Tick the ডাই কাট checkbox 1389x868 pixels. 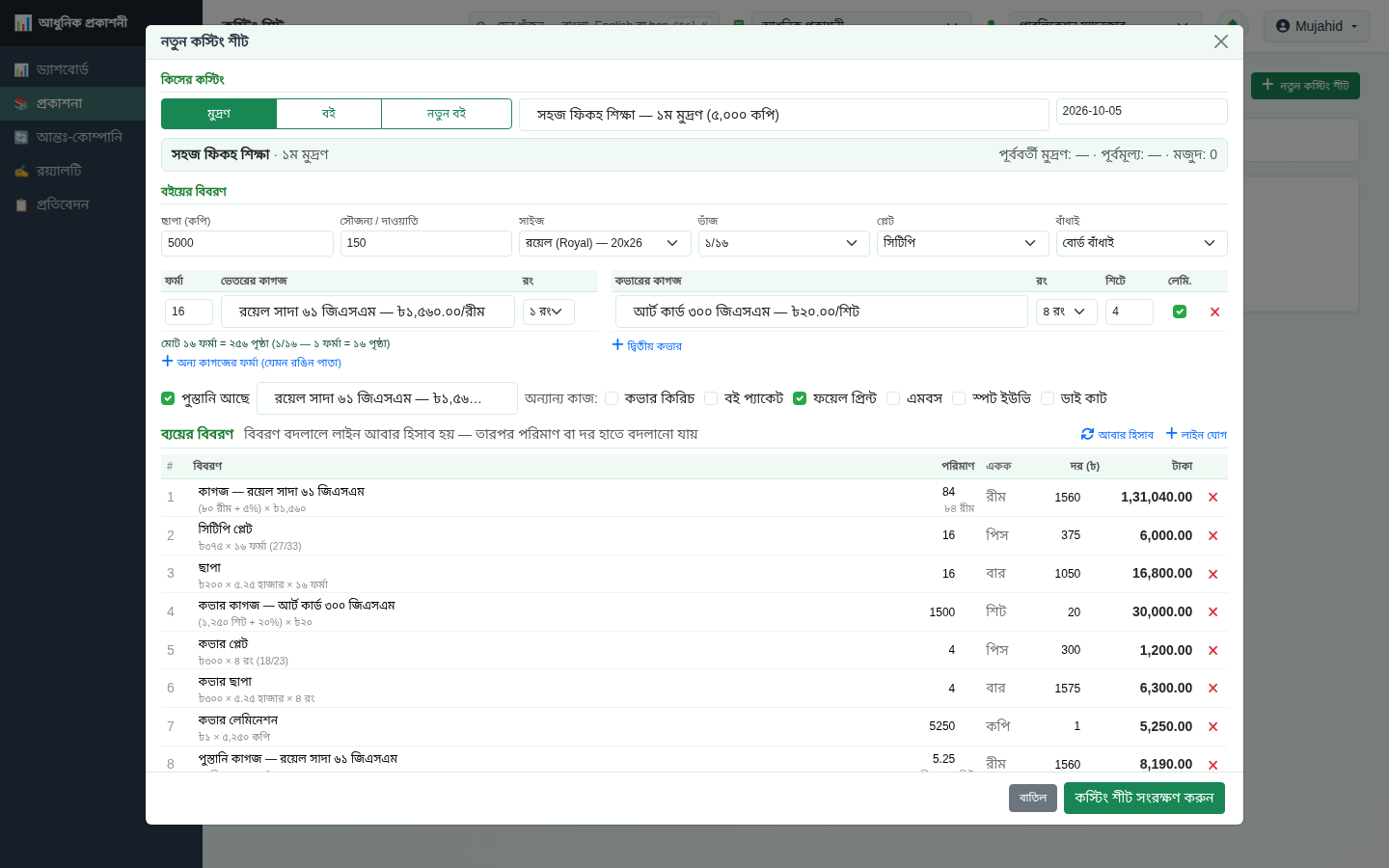(x=1048, y=398)
